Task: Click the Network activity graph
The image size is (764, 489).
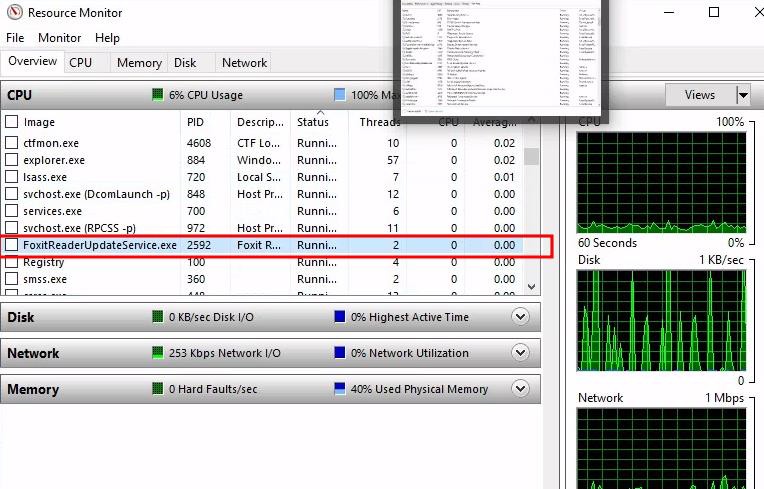Action: [x=661, y=449]
